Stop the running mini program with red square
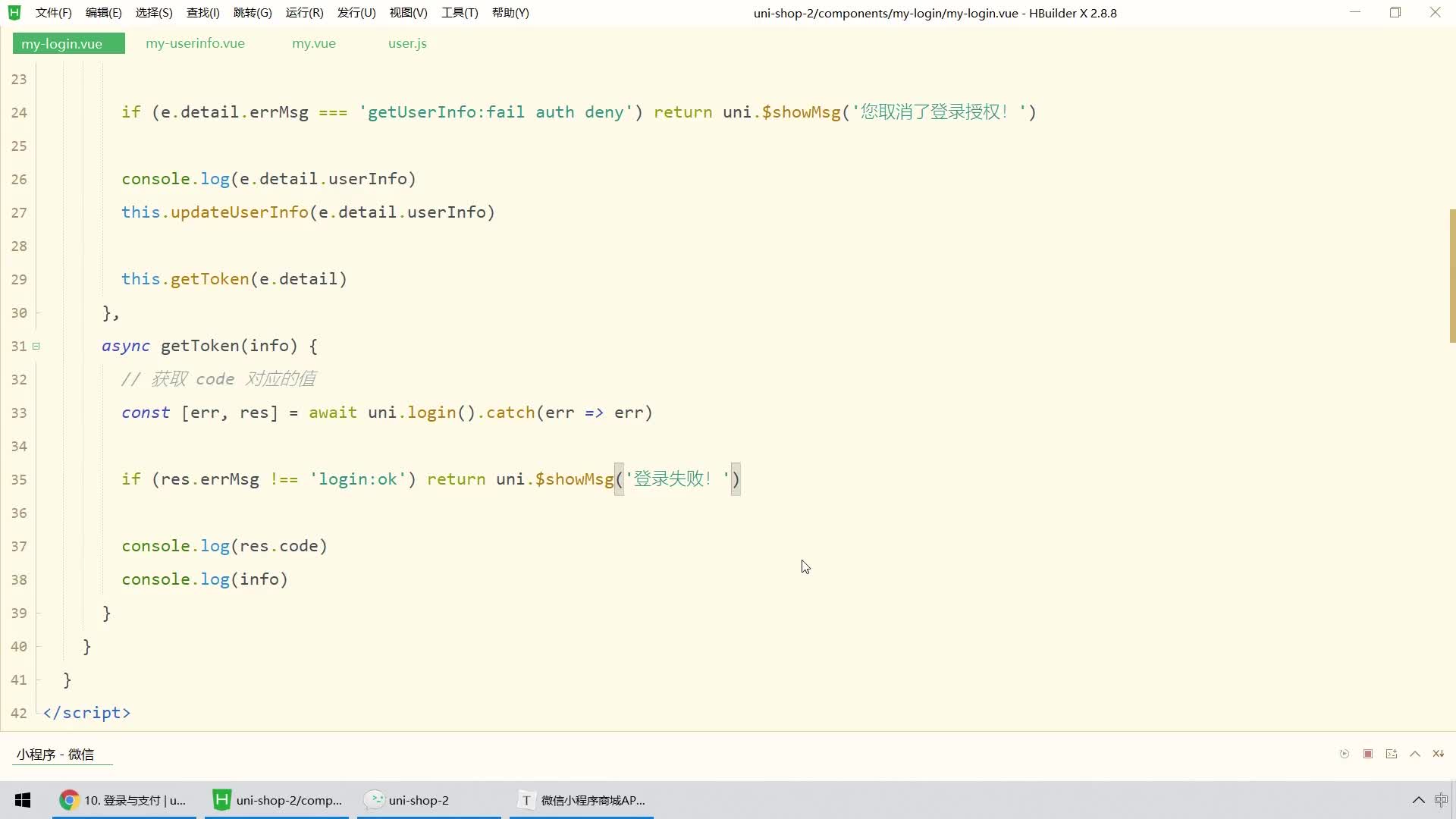The width and height of the screenshot is (1456, 819). 1368,754
